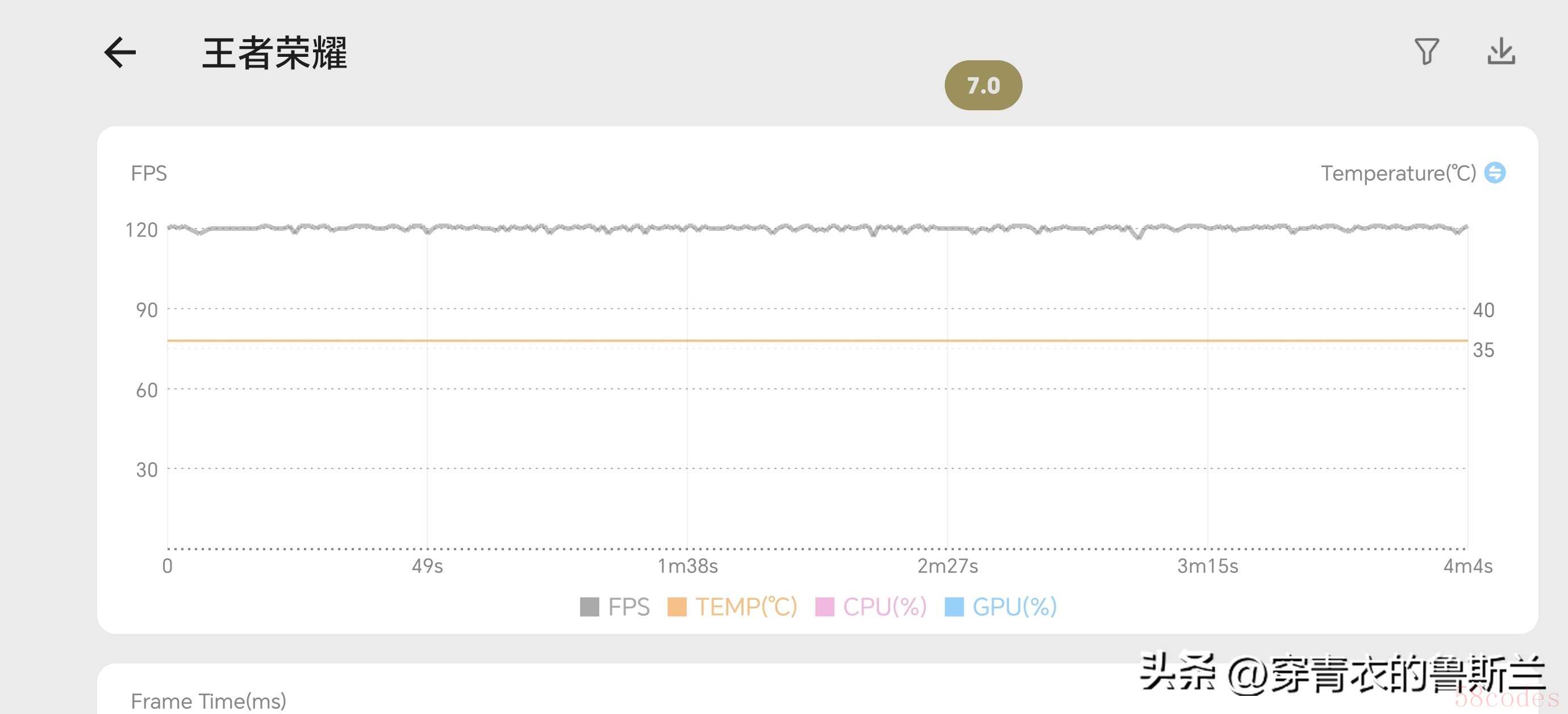The image size is (1568, 714).
Task: Select the 49s time marker
Action: (427, 566)
